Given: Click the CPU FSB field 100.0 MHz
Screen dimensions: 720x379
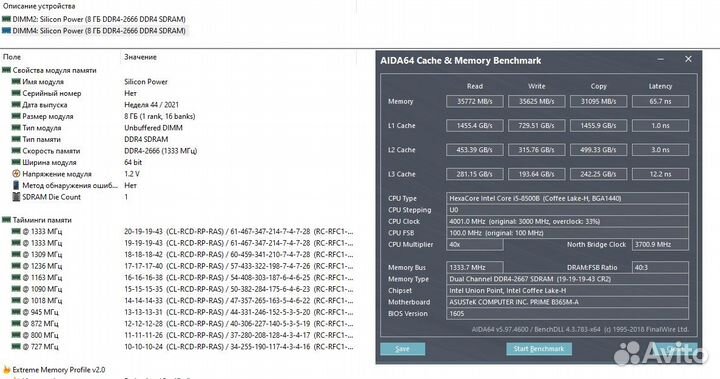Looking at the screenshot, I should point(568,233).
